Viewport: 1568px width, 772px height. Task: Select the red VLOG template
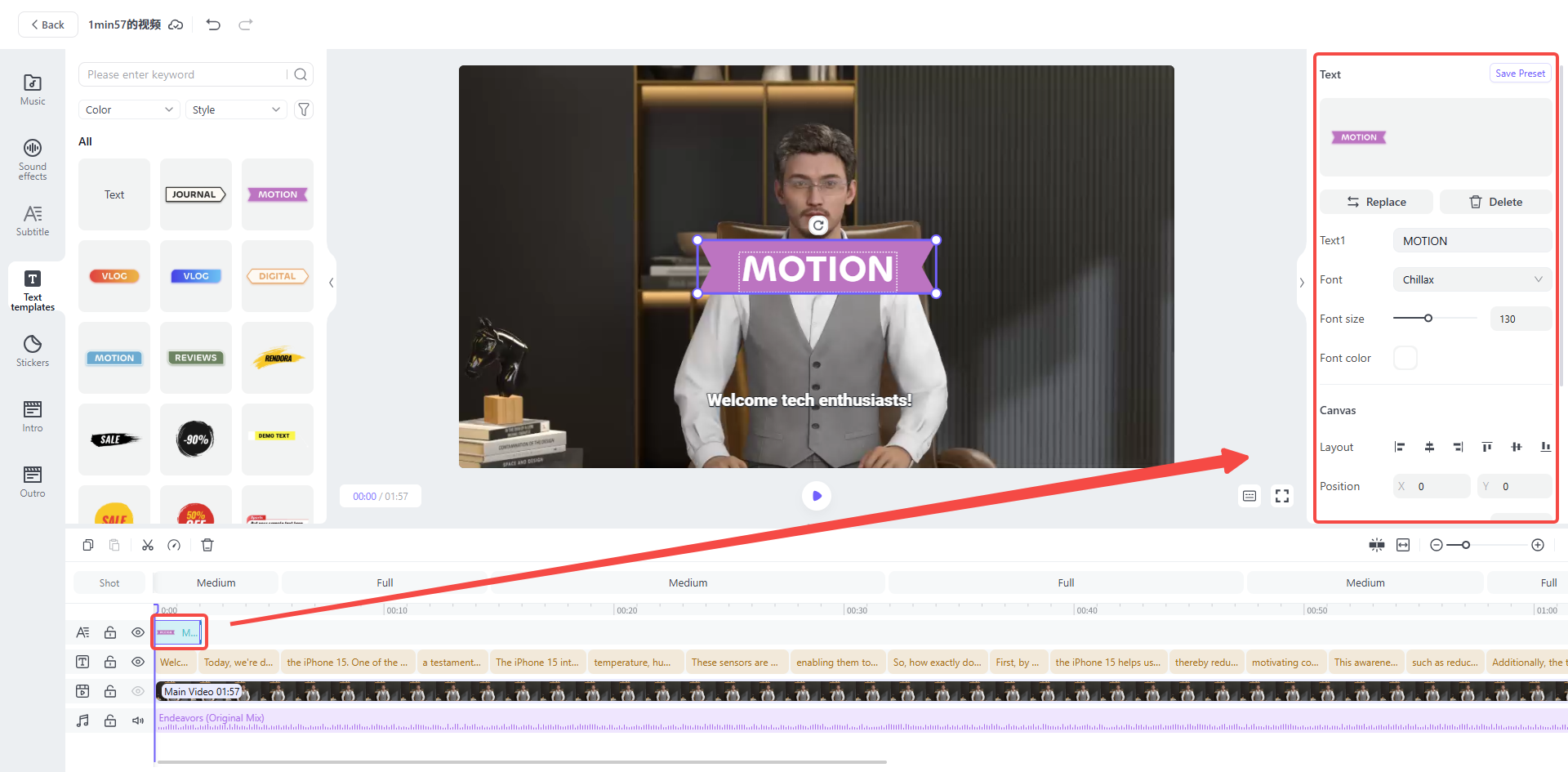tap(114, 276)
